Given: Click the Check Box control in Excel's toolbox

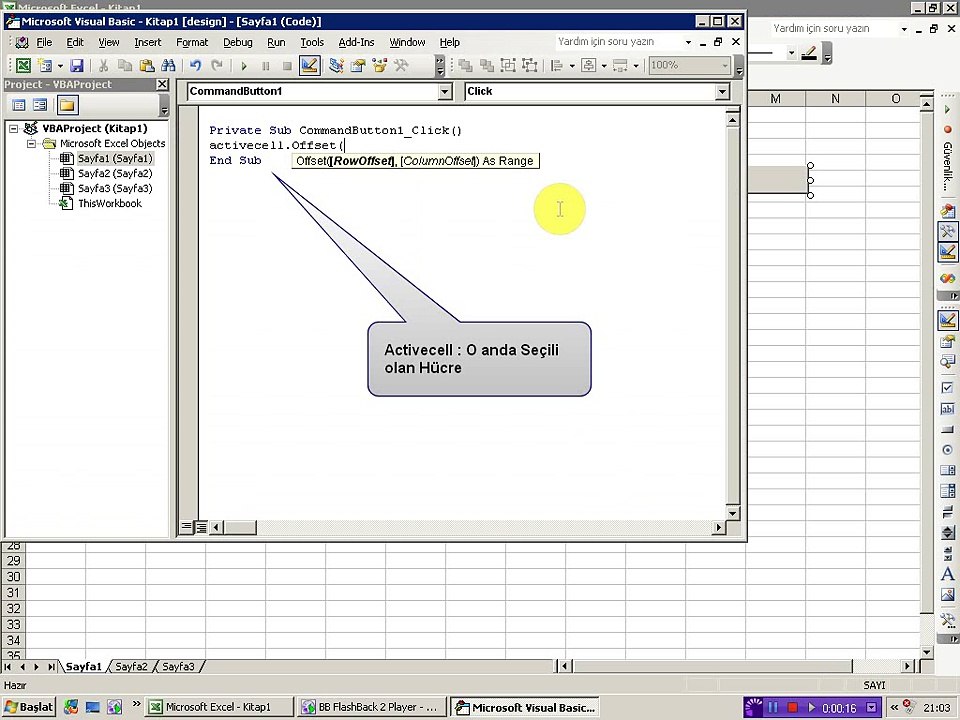Looking at the screenshot, I should click(x=948, y=388).
